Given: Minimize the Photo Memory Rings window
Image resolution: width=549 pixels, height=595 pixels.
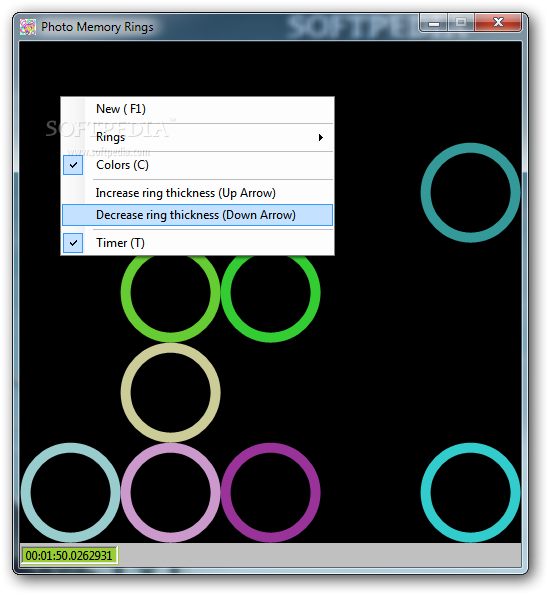Looking at the screenshot, I should coord(434,23).
